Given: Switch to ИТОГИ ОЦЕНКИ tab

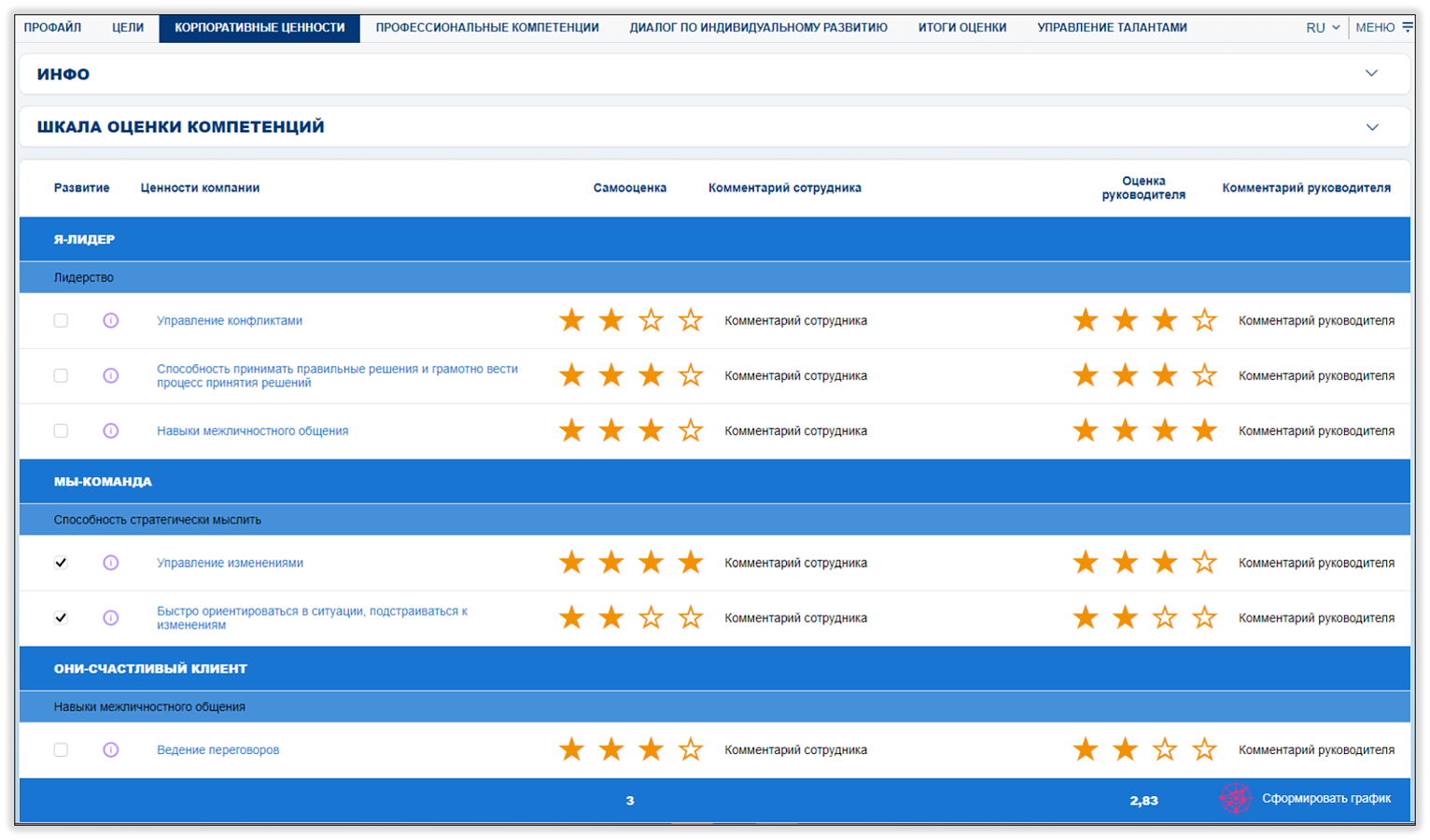Looking at the screenshot, I should (x=962, y=27).
